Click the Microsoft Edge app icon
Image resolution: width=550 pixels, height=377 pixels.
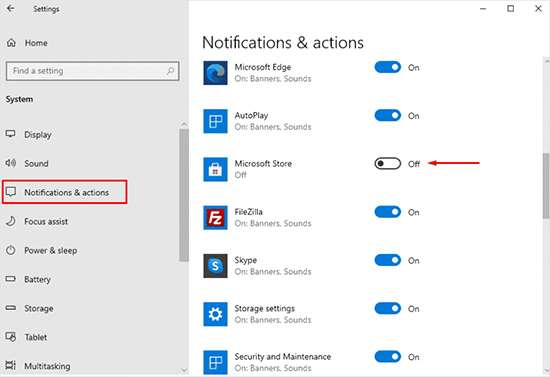(x=215, y=73)
